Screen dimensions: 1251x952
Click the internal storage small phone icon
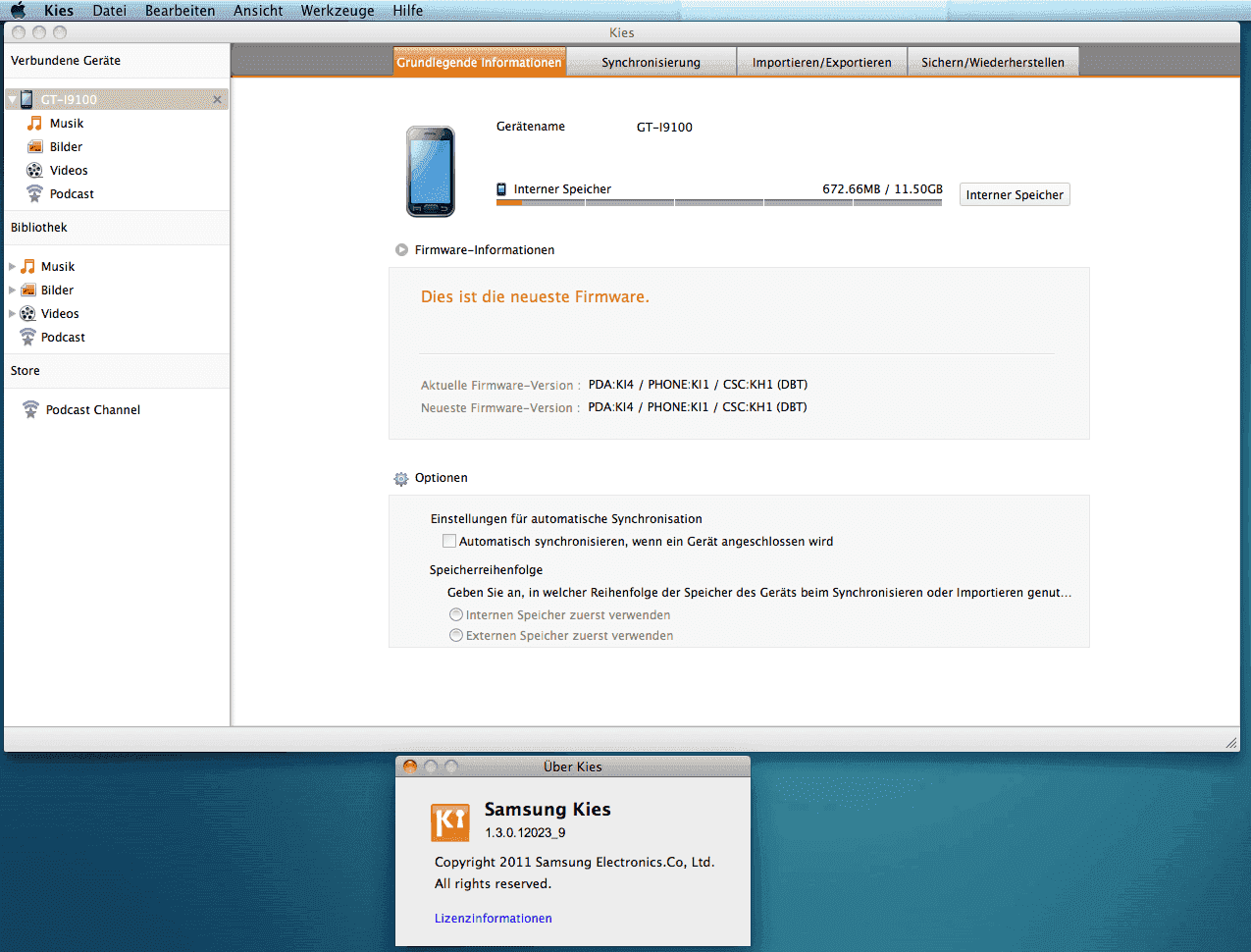tap(501, 189)
